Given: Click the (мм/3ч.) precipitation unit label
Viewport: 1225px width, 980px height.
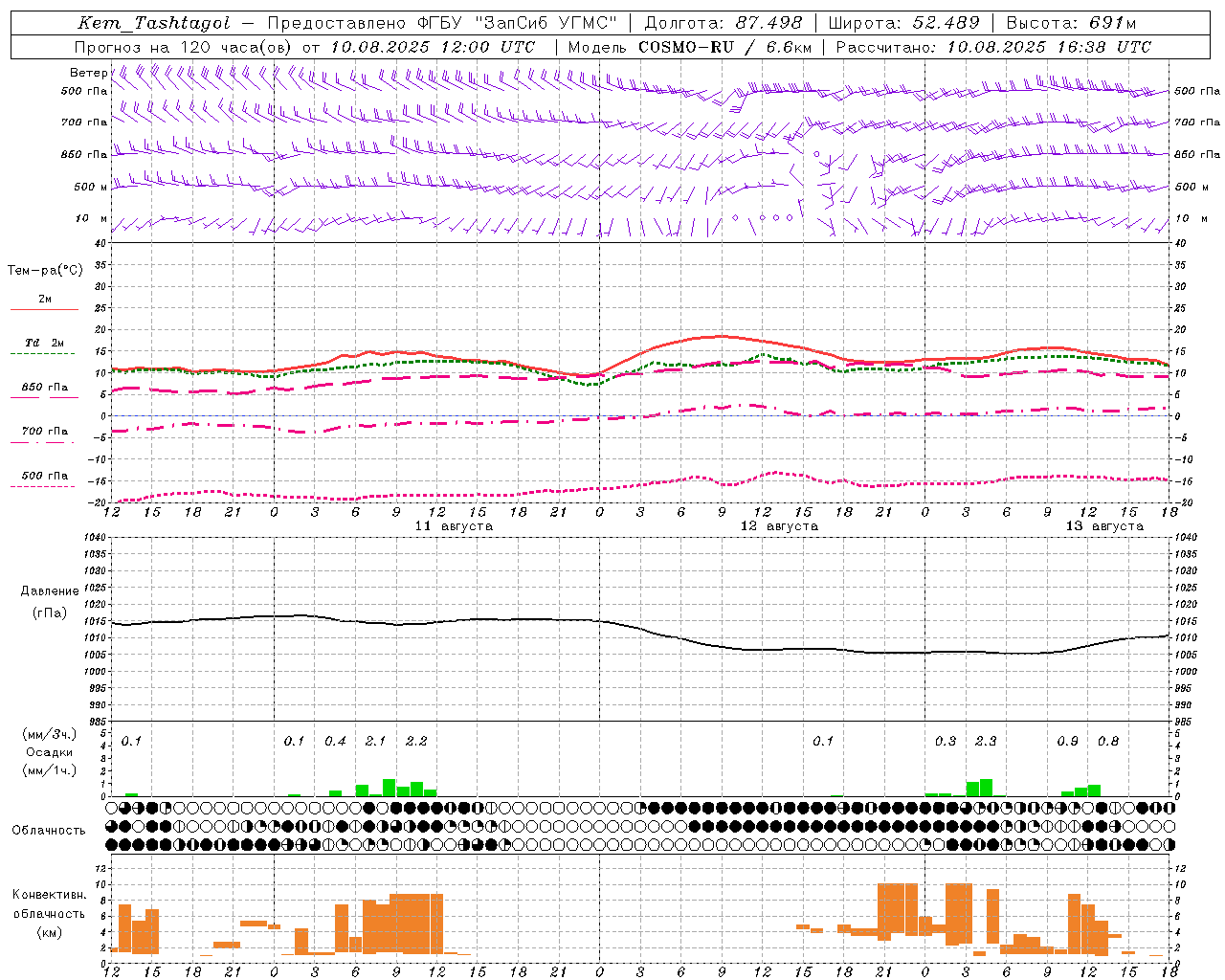Looking at the screenshot, I should tap(49, 734).
